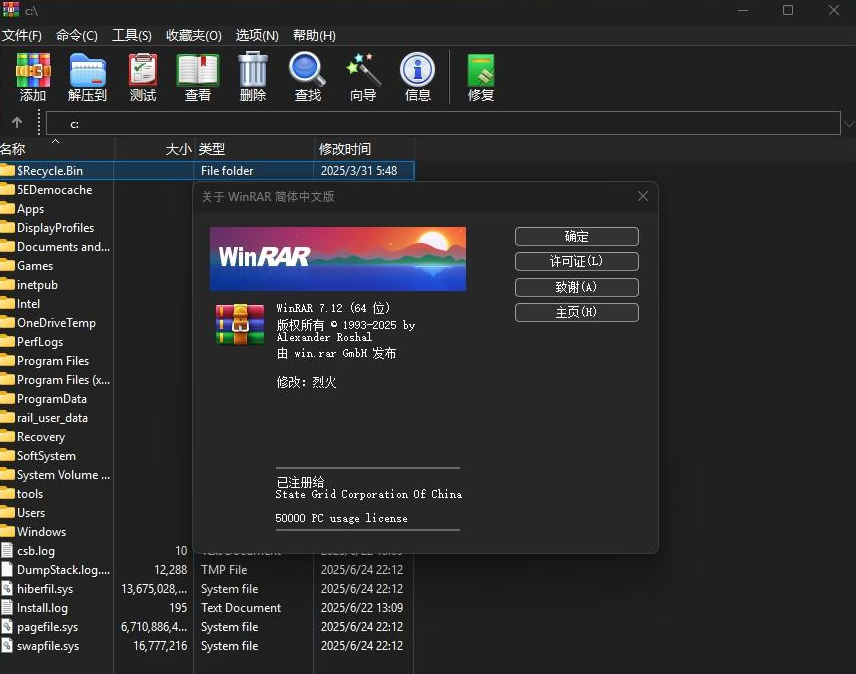Click the WinRAR books icon in About dialog

[x=240, y=325]
